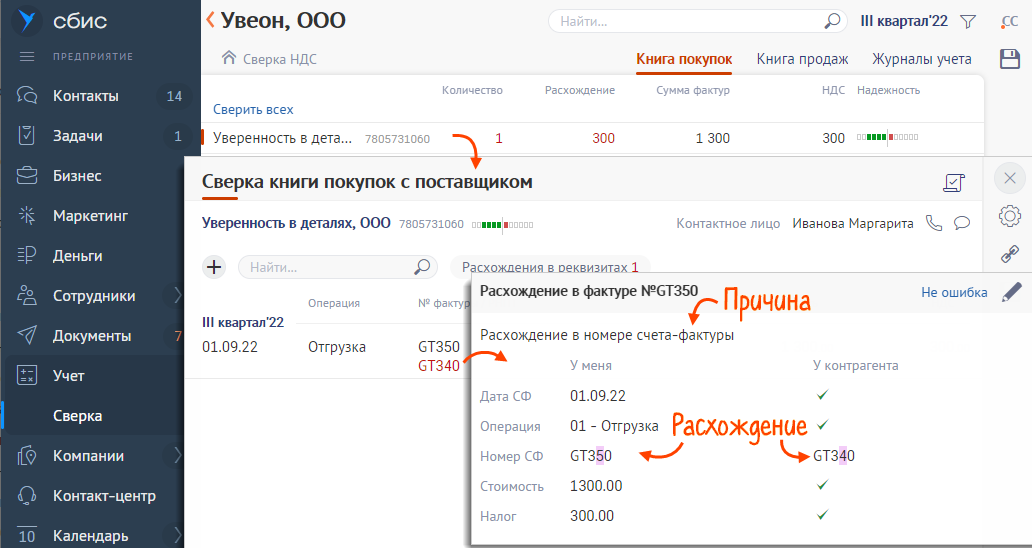Image resolution: width=1032 pixels, height=548 pixels.
Task: Open Компании section
Action: tap(88, 456)
